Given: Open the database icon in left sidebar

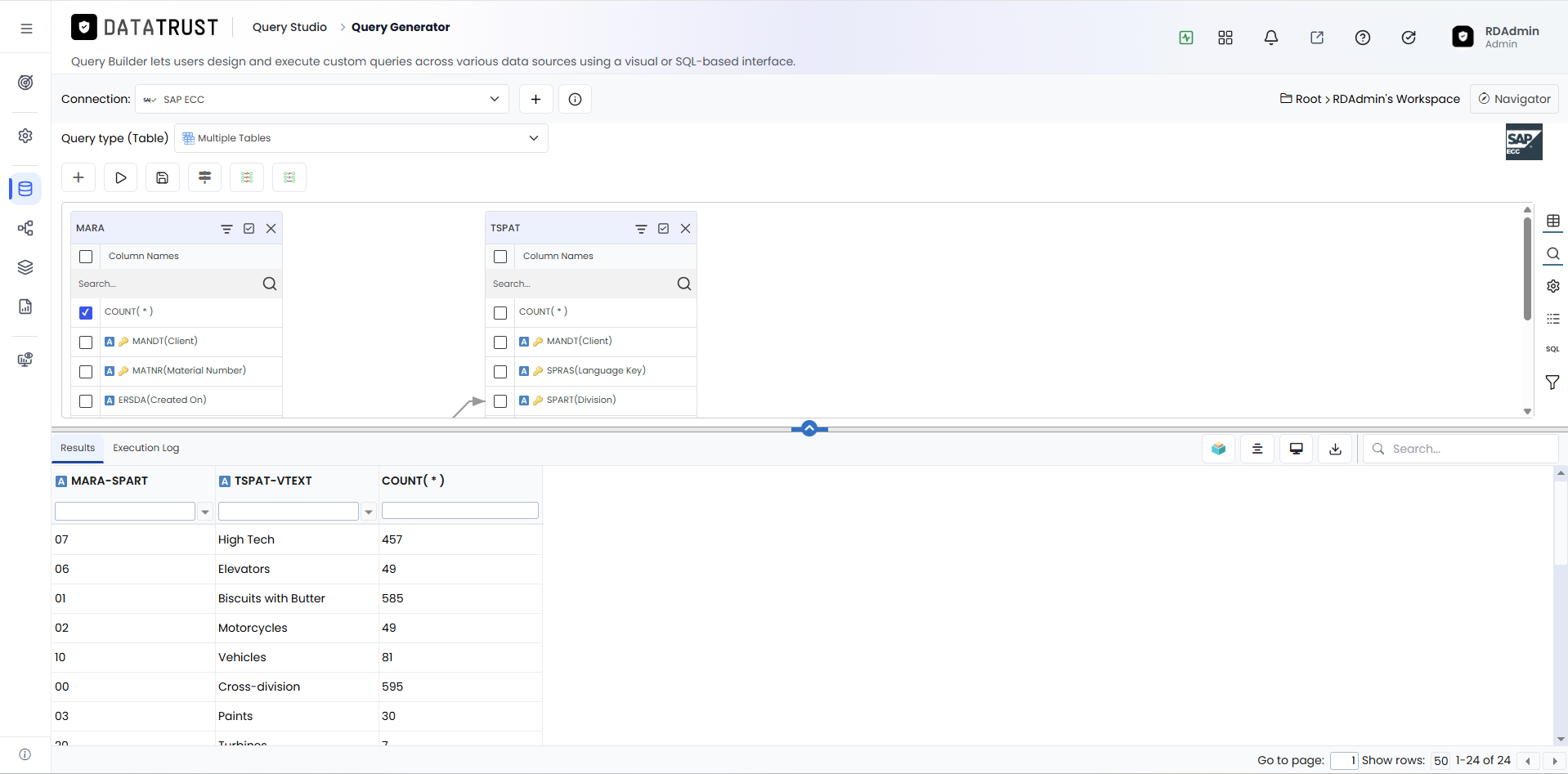Looking at the screenshot, I should click(25, 189).
